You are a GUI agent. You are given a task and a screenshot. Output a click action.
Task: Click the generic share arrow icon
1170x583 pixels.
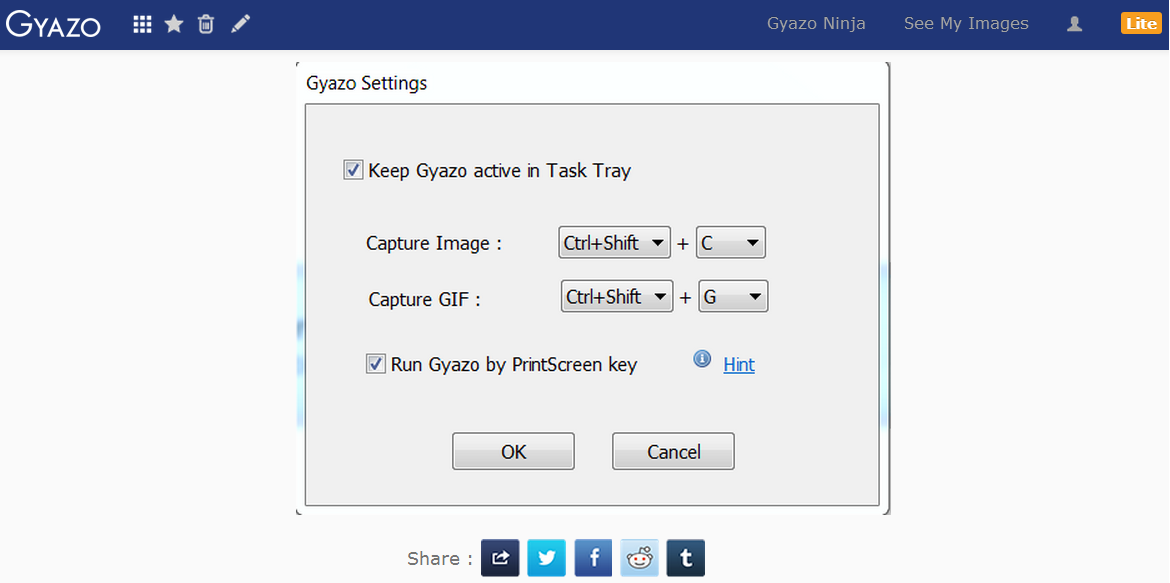point(500,558)
